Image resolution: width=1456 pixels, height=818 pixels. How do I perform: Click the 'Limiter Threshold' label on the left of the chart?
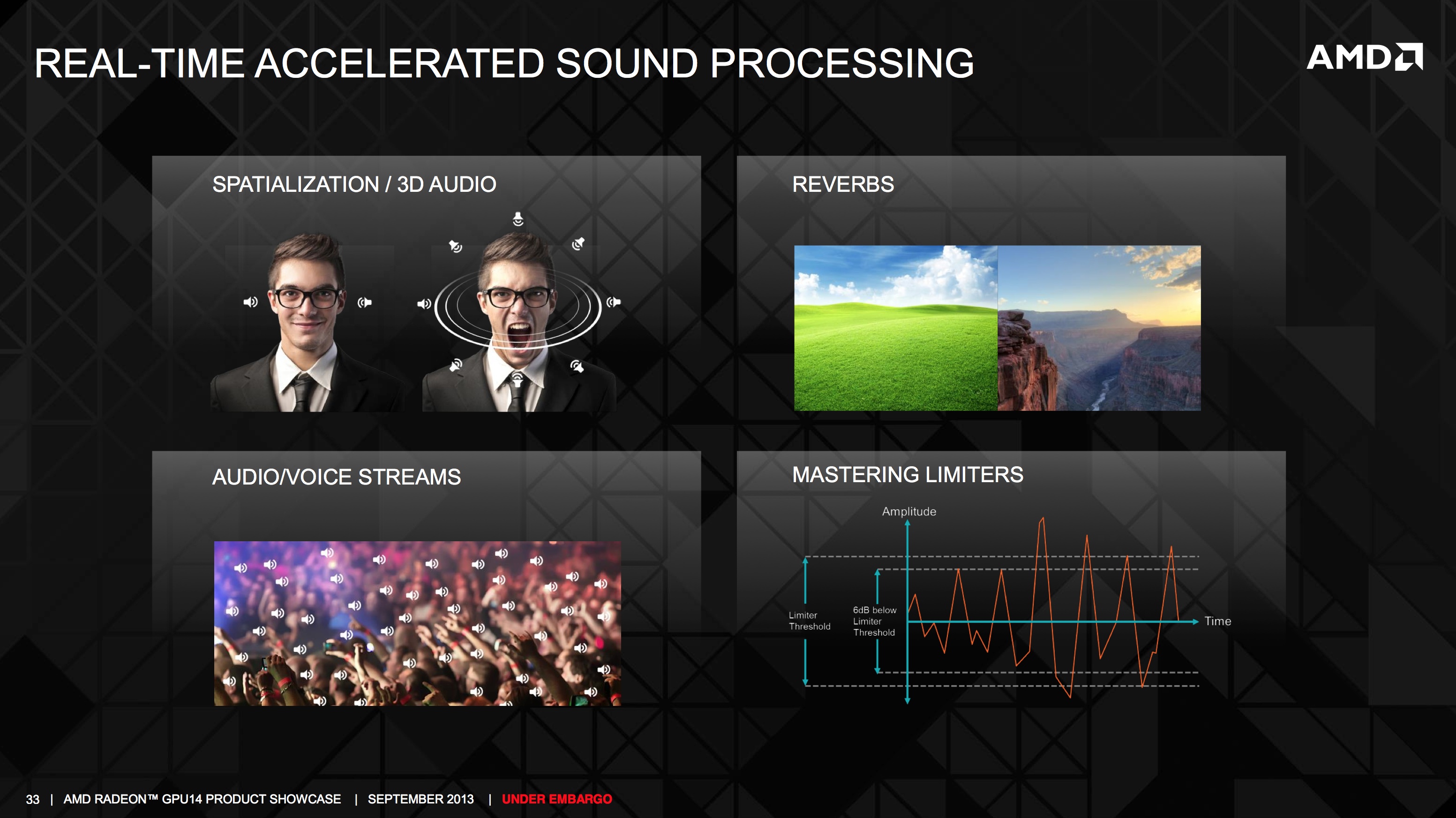[810, 621]
